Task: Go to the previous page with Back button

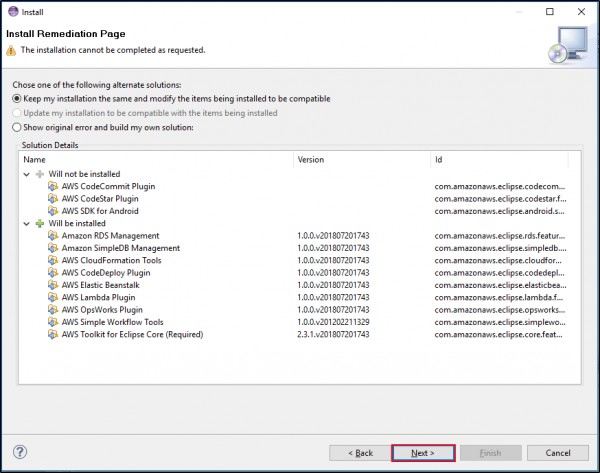Action: click(360, 453)
